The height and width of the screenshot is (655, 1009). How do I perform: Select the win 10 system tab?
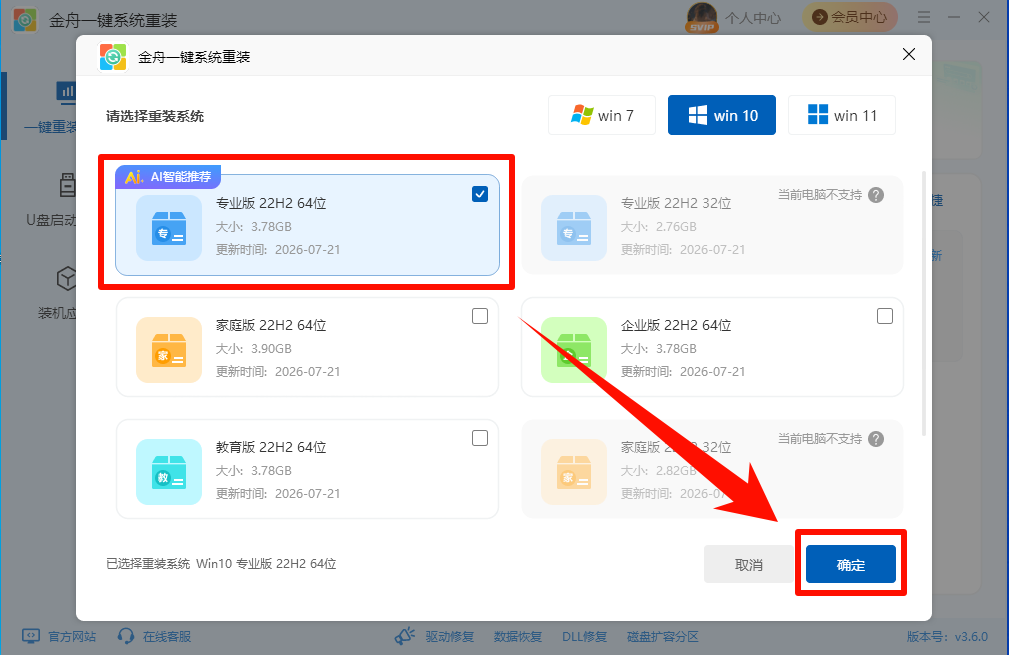click(722, 115)
